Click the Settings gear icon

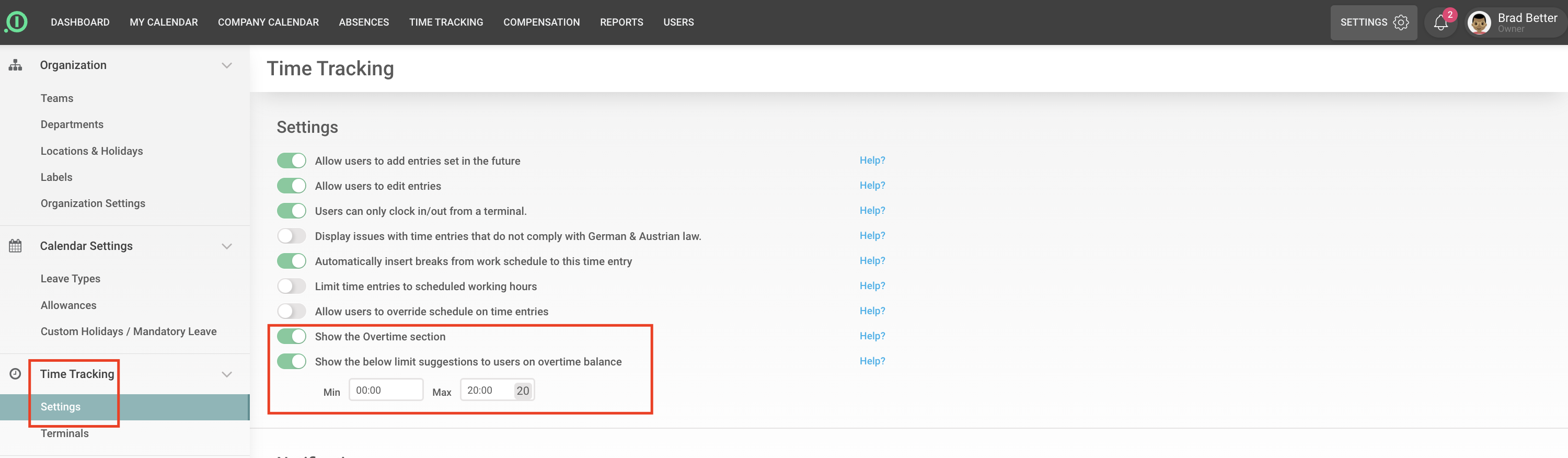coord(1401,22)
